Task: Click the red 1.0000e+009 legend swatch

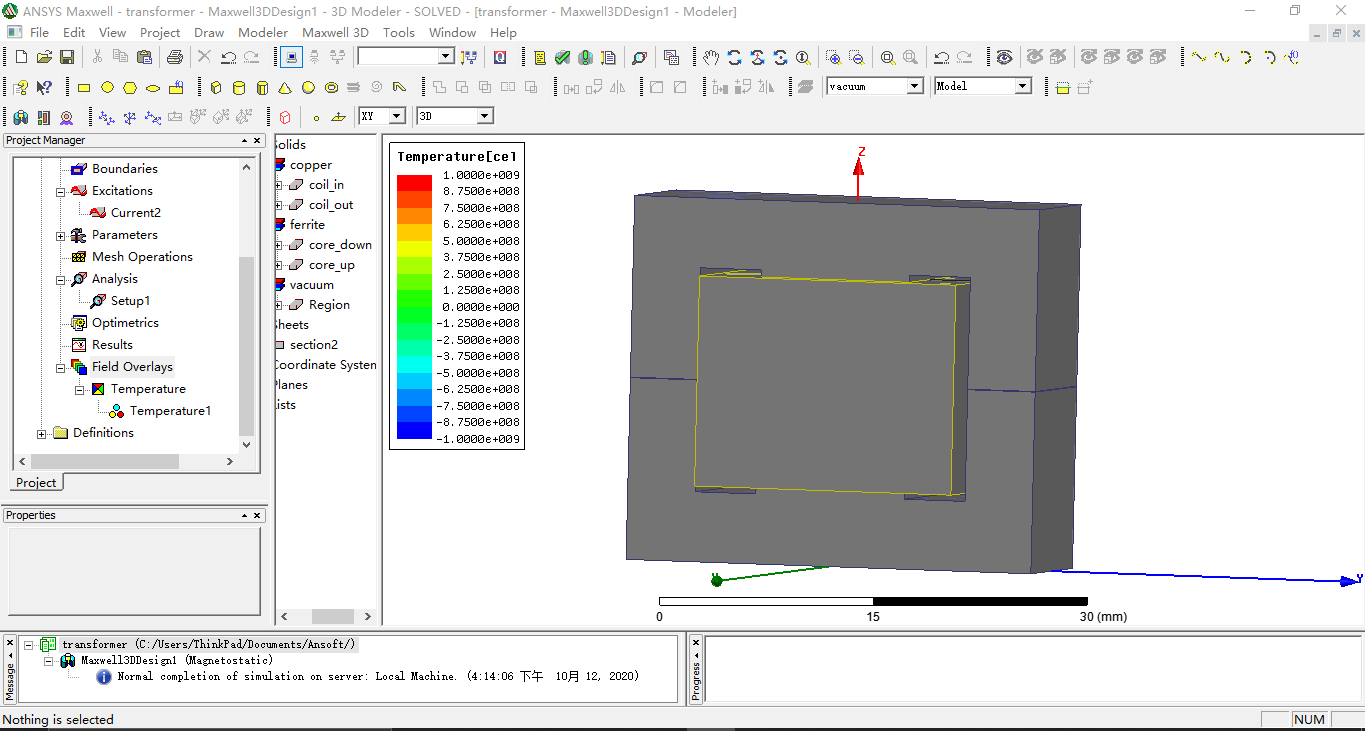Action: 414,183
